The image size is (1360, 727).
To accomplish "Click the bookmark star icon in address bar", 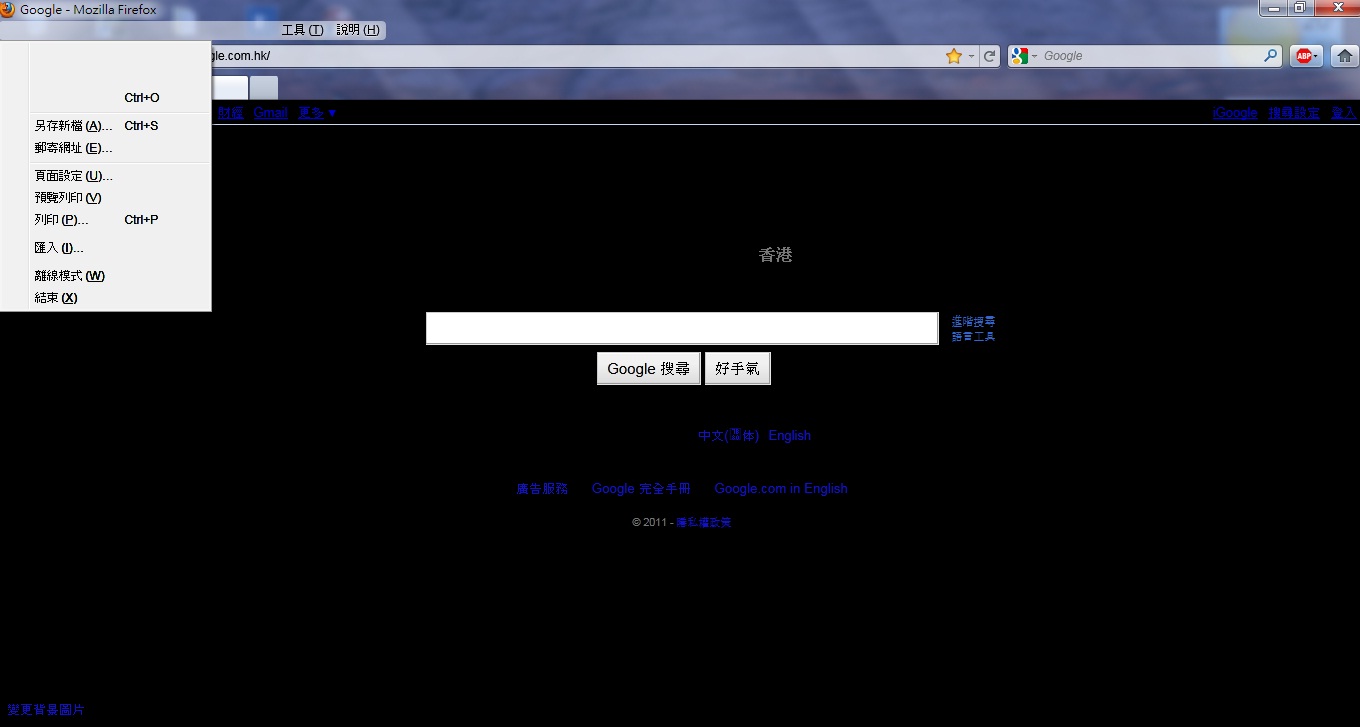I will [x=954, y=56].
